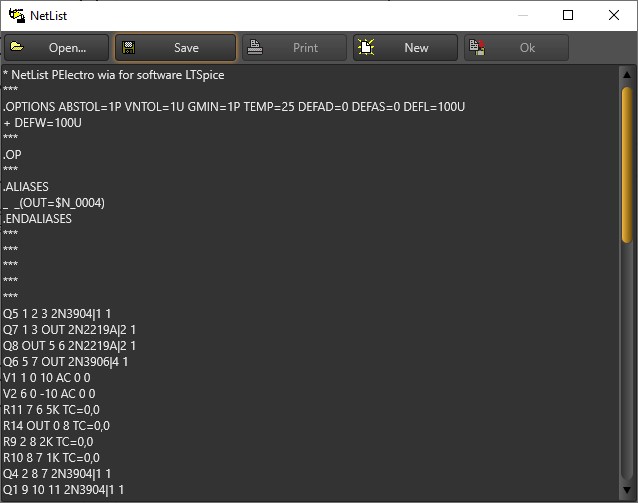Place cursor on the .OPTIONS ABSTOL line
Image resolution: width=638 pixels, height=503 pixels.
pyautogui.click(x=234, y=107)
